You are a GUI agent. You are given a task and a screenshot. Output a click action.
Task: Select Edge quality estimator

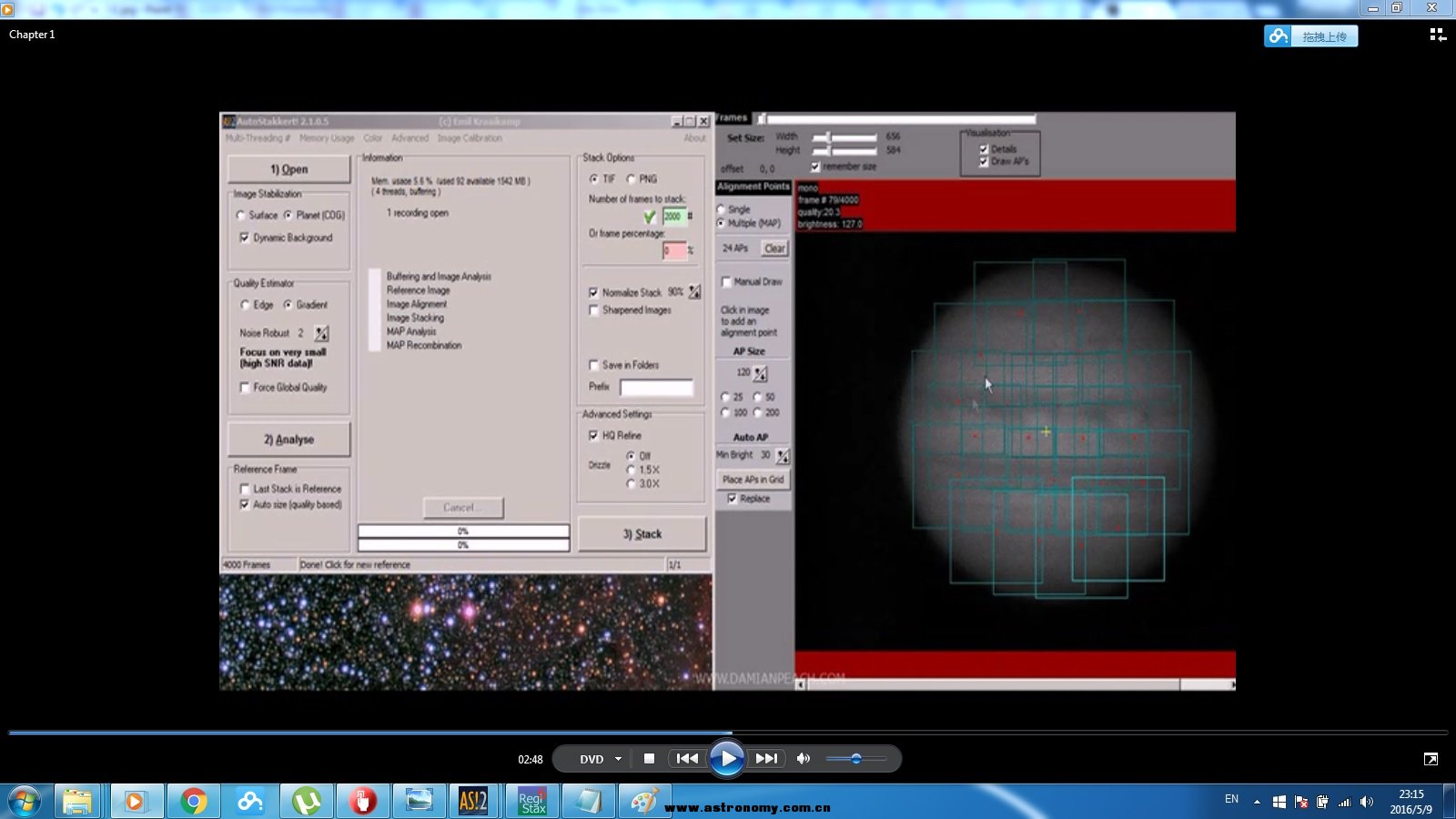pyautogui.click(x=245, y=305)
